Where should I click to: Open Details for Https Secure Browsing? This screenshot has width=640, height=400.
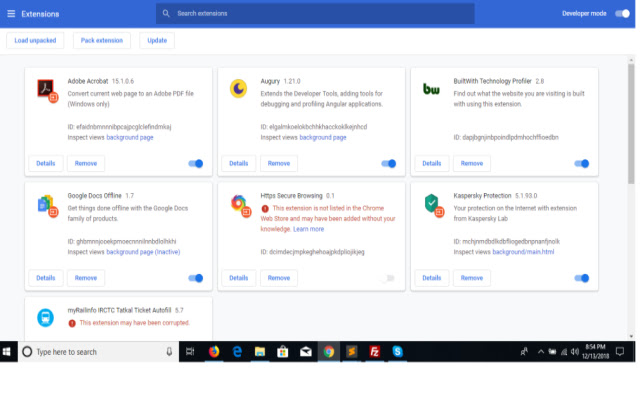[239, 278]
